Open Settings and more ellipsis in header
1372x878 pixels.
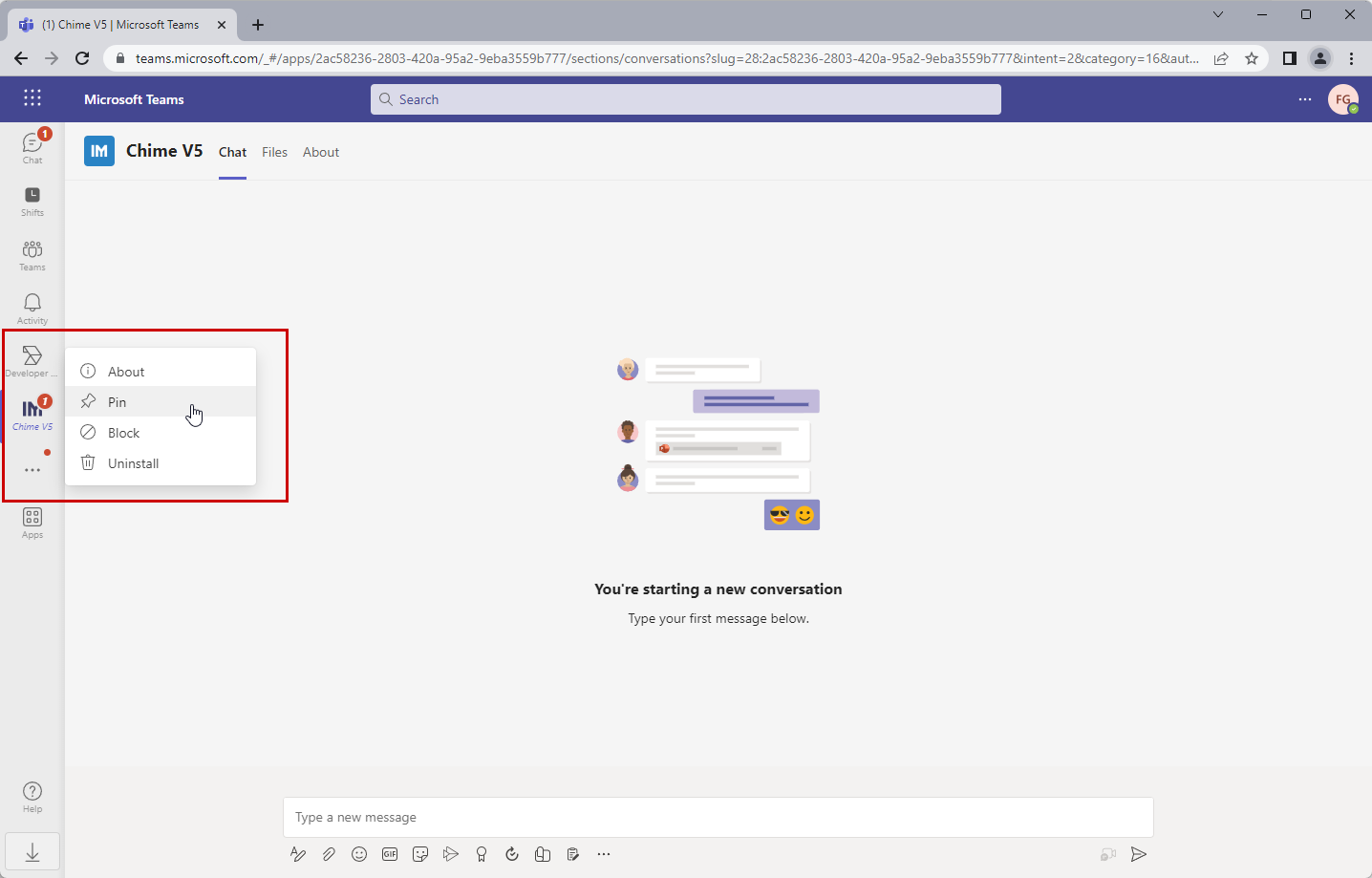point(1305,99)
